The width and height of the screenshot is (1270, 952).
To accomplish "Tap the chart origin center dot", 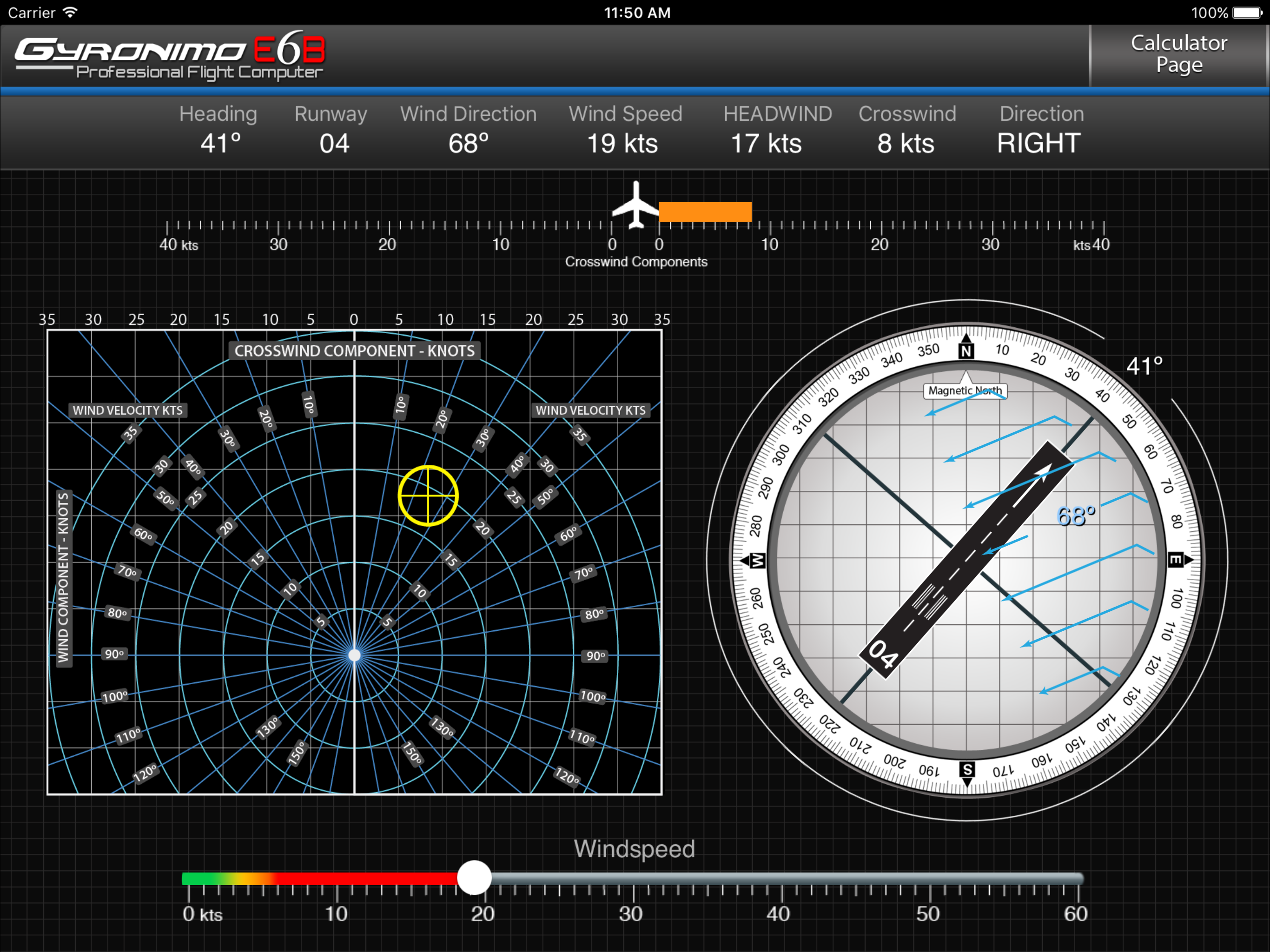I will [355, 654].
